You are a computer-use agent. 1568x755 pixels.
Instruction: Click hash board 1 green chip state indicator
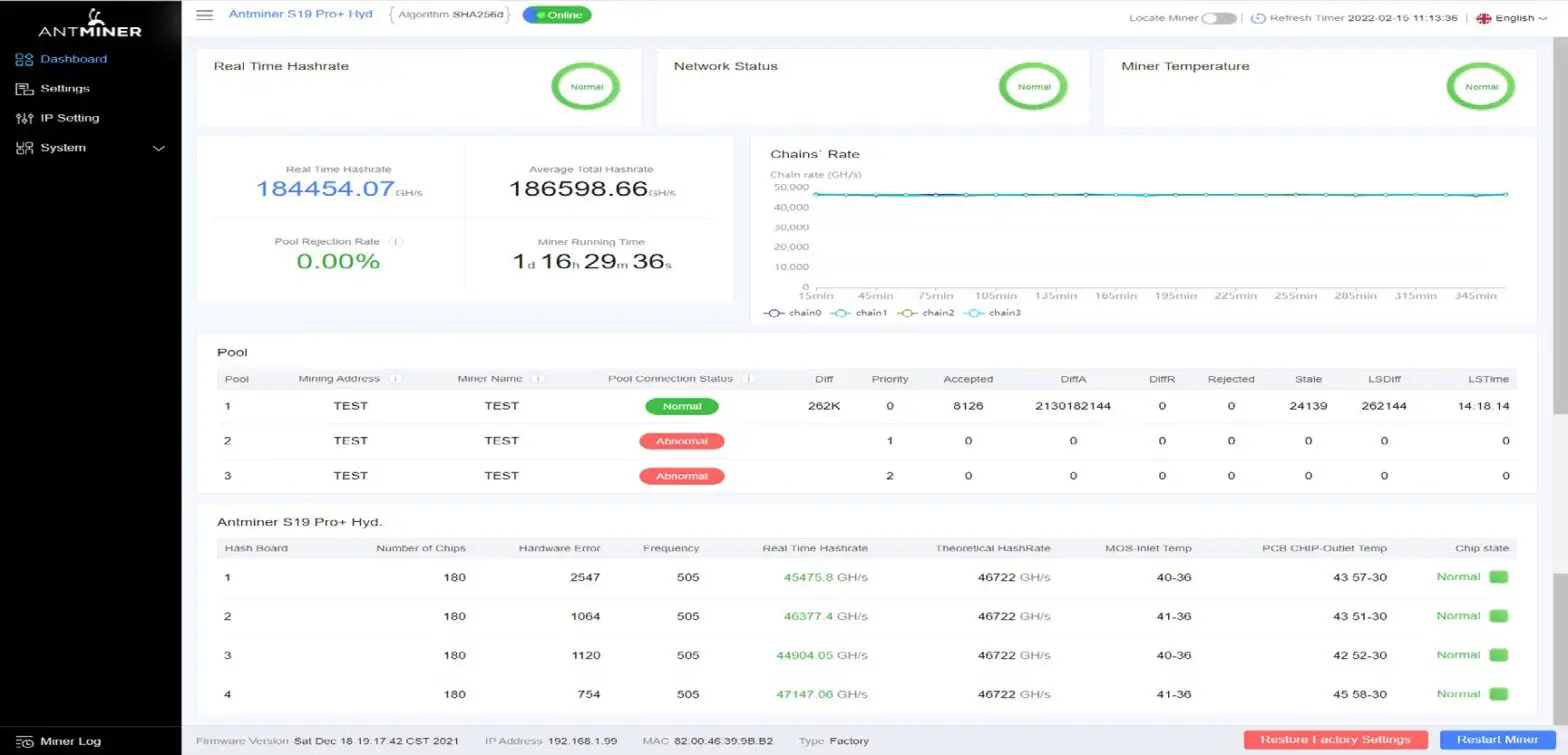point(1498,577)
